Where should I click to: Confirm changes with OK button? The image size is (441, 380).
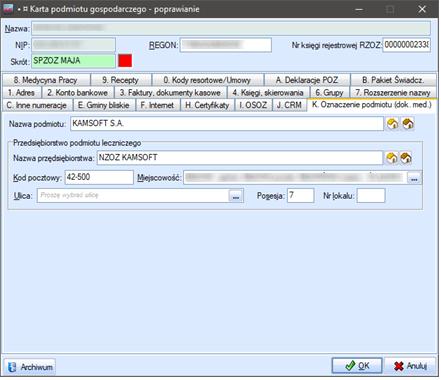click(x=357, y=366)
